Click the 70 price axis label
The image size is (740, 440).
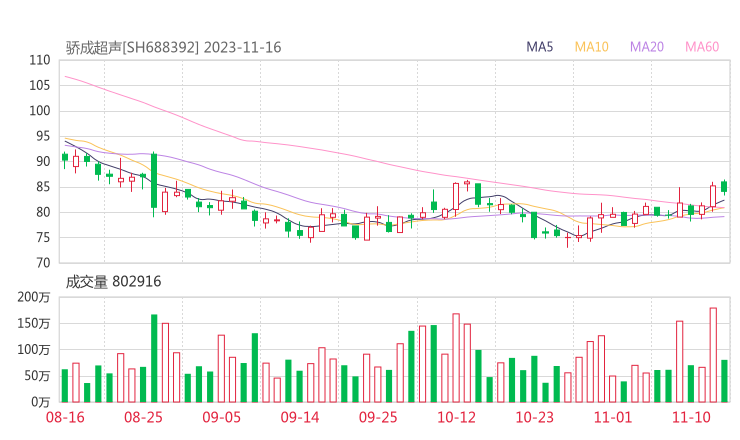tap(42, 263)
